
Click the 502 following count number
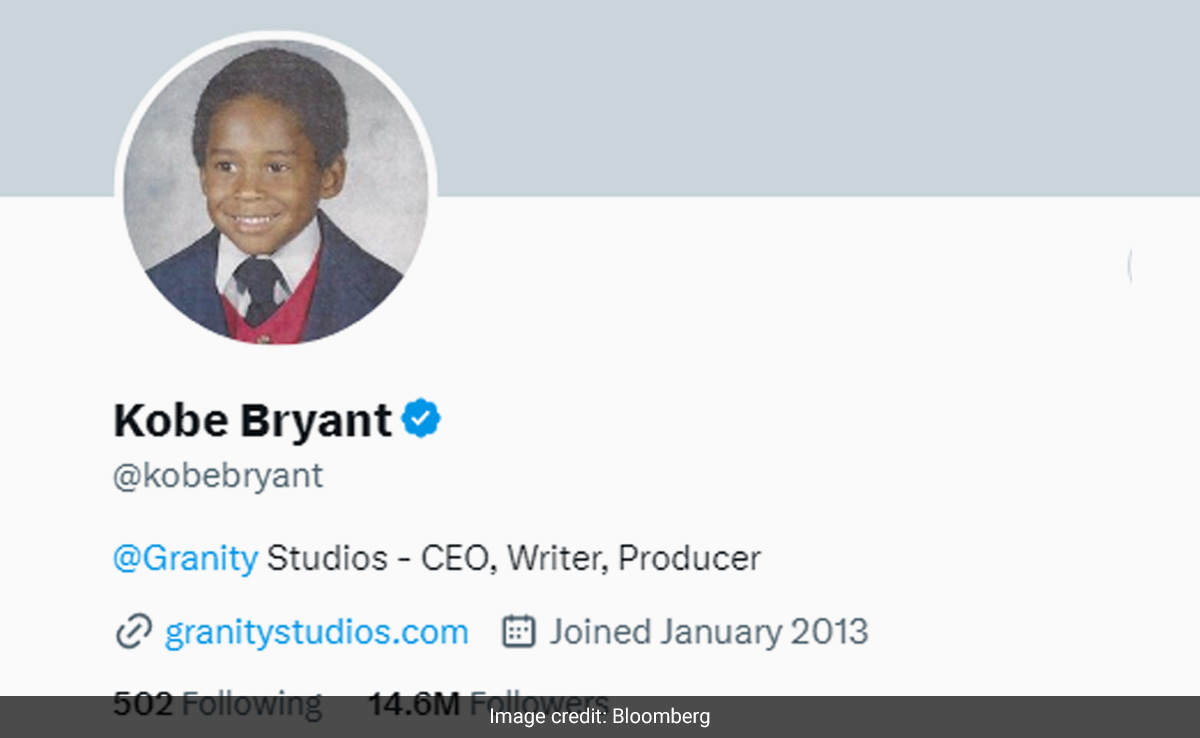(143, 703)
